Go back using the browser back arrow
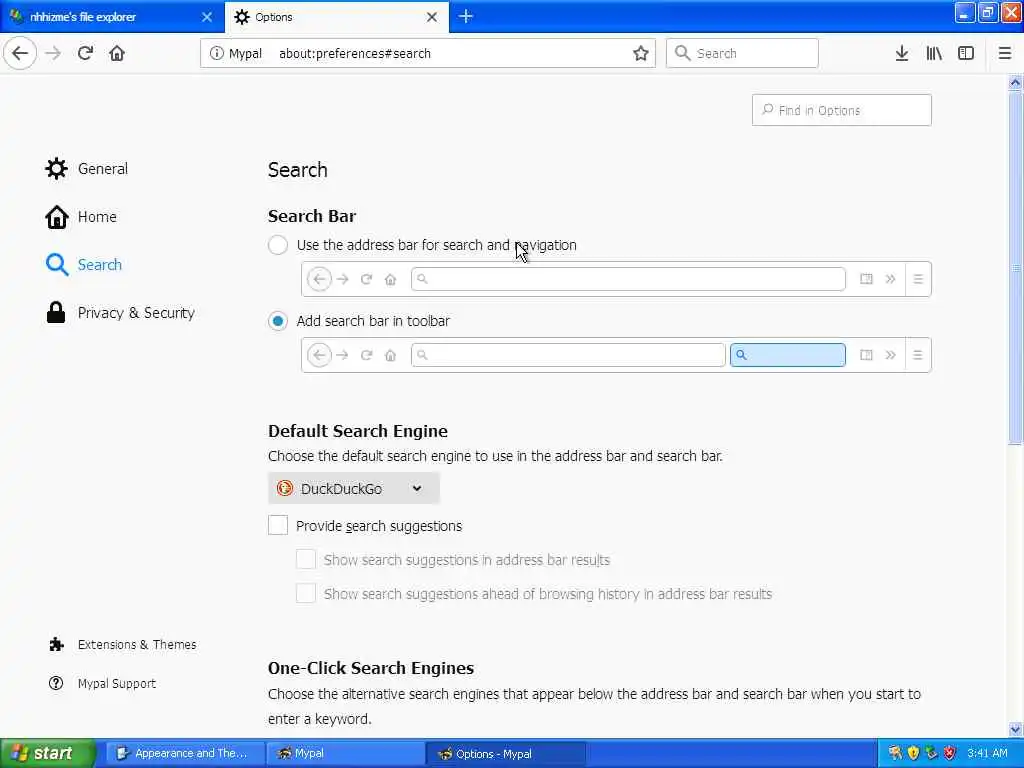This screenshot has width=1024, height=768. point(20,53)
